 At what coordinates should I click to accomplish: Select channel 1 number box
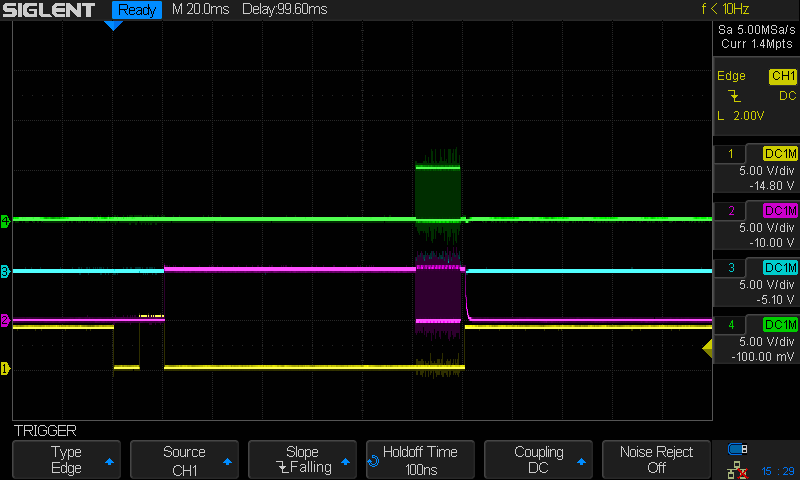pyautogui.click(x=730, y=154)
